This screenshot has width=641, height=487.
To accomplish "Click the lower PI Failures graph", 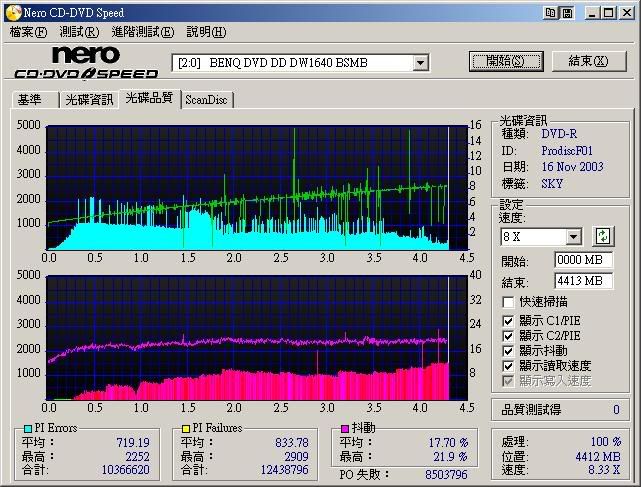I will click(x=257, y=338).
